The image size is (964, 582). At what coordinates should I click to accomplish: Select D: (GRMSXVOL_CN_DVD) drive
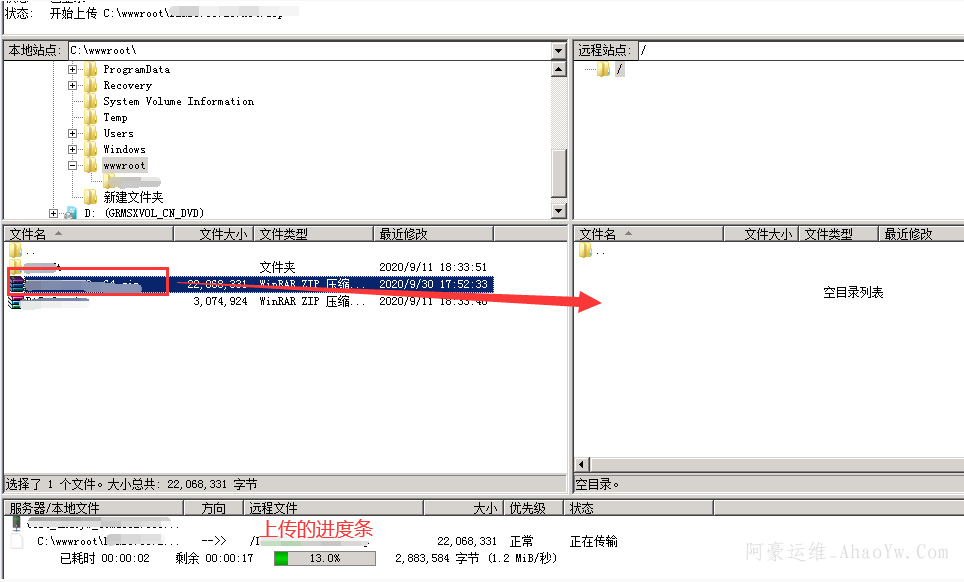click(144, 213)
